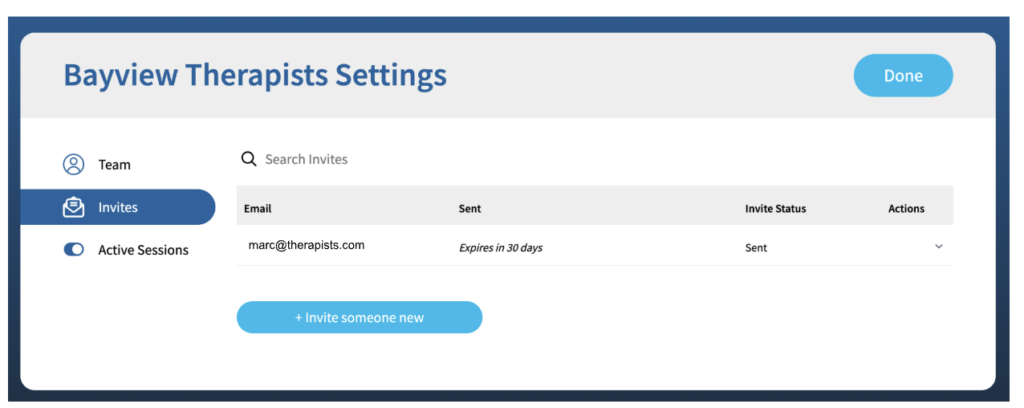This screenshot has width=1024, height=408.
Task: Click the Expires in 30 days text
Action: point(501,248)
